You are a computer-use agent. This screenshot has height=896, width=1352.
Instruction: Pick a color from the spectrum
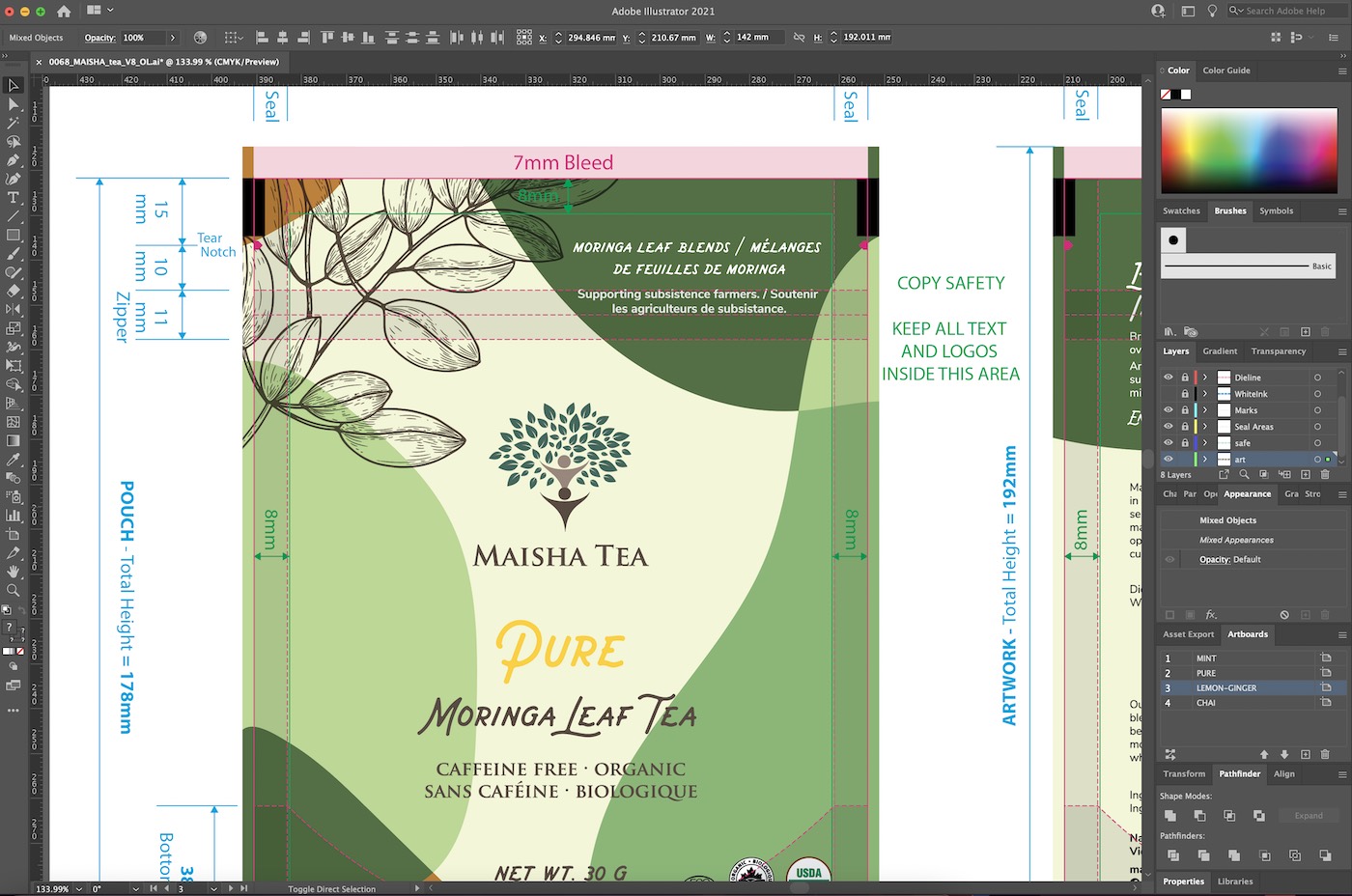pyautogui.click(x=1251, y=150)
